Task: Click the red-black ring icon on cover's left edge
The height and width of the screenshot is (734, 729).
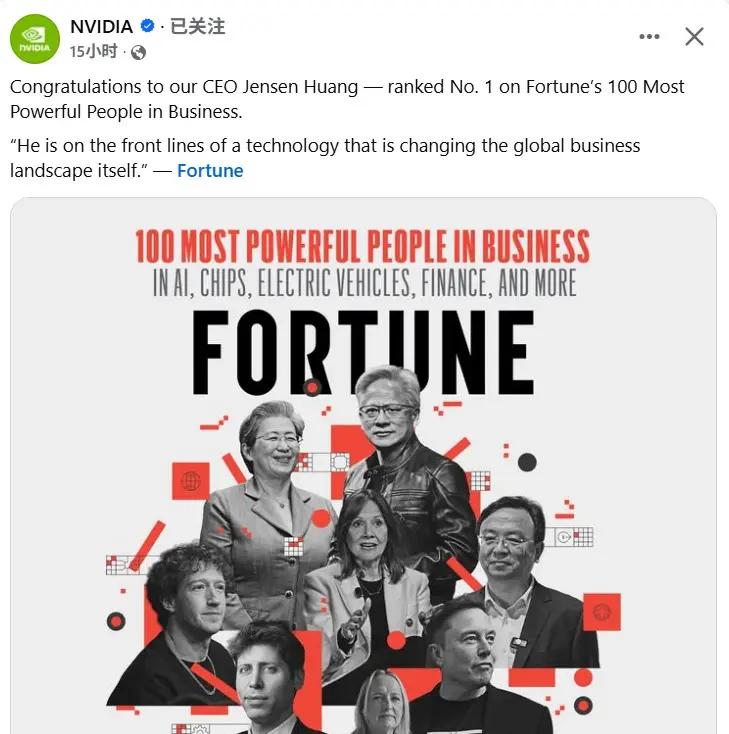Action: [x=116, y=622]
